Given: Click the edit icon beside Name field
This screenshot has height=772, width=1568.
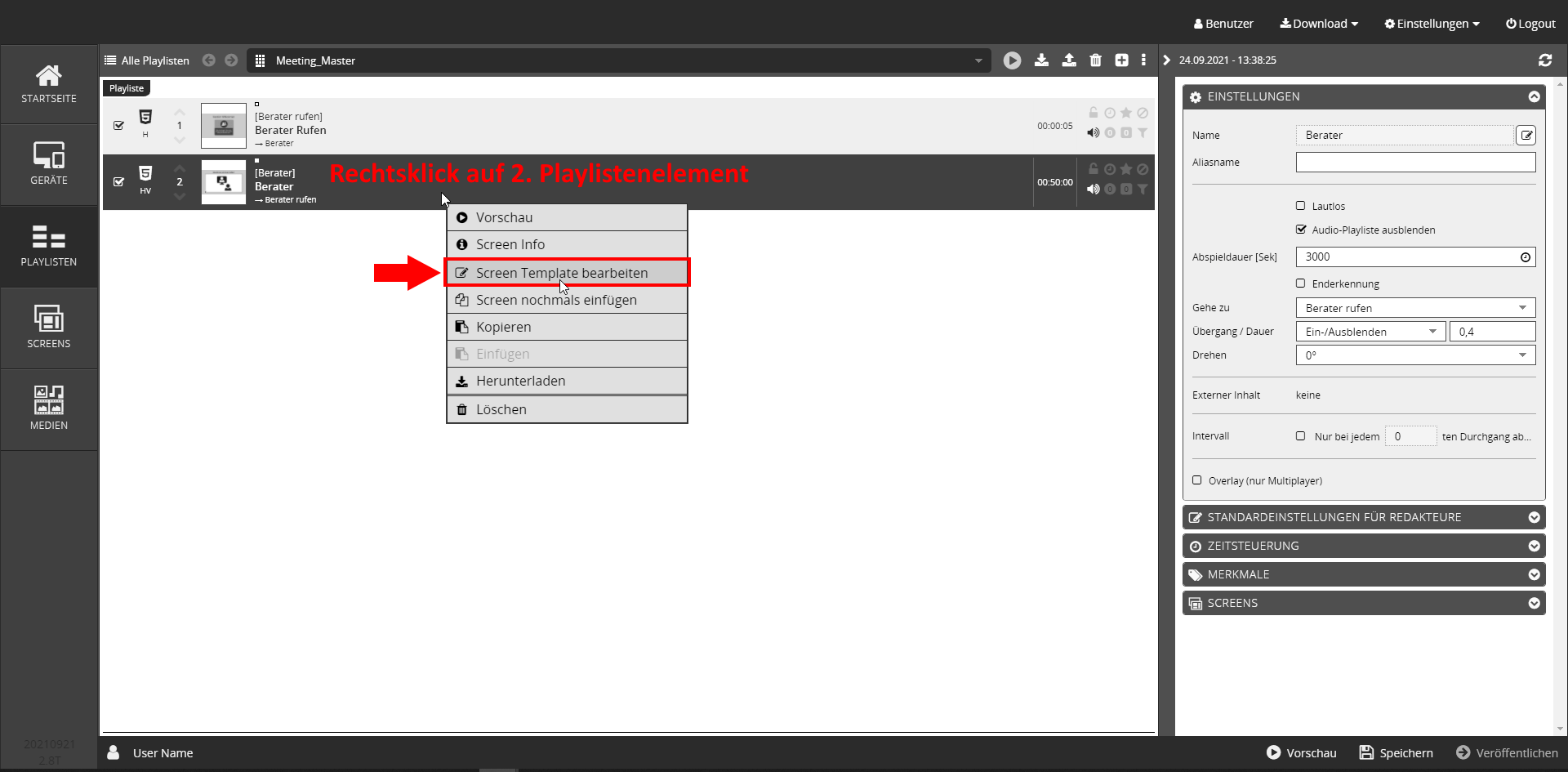Looking at the screenshot, I should click(1526, 136).
